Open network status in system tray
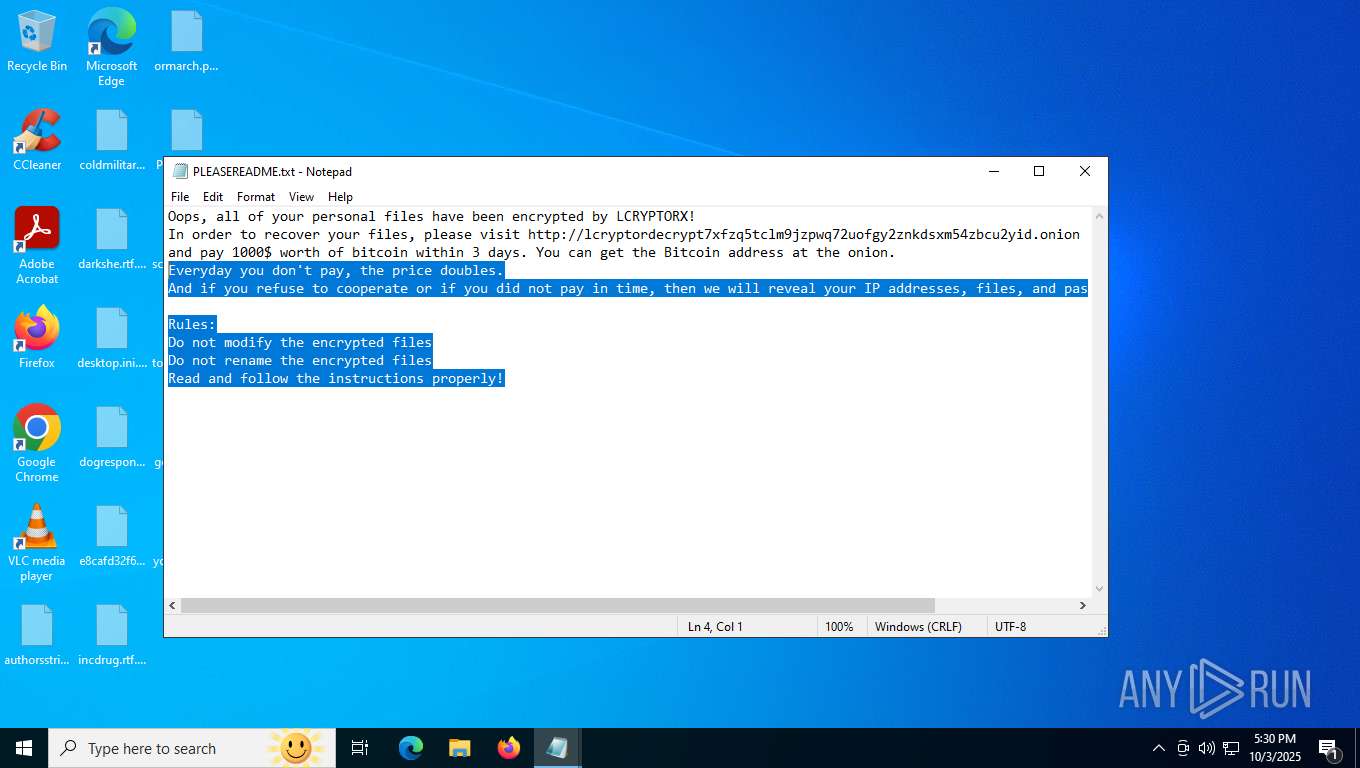 pyautogui.click(x=1231, y=748)
